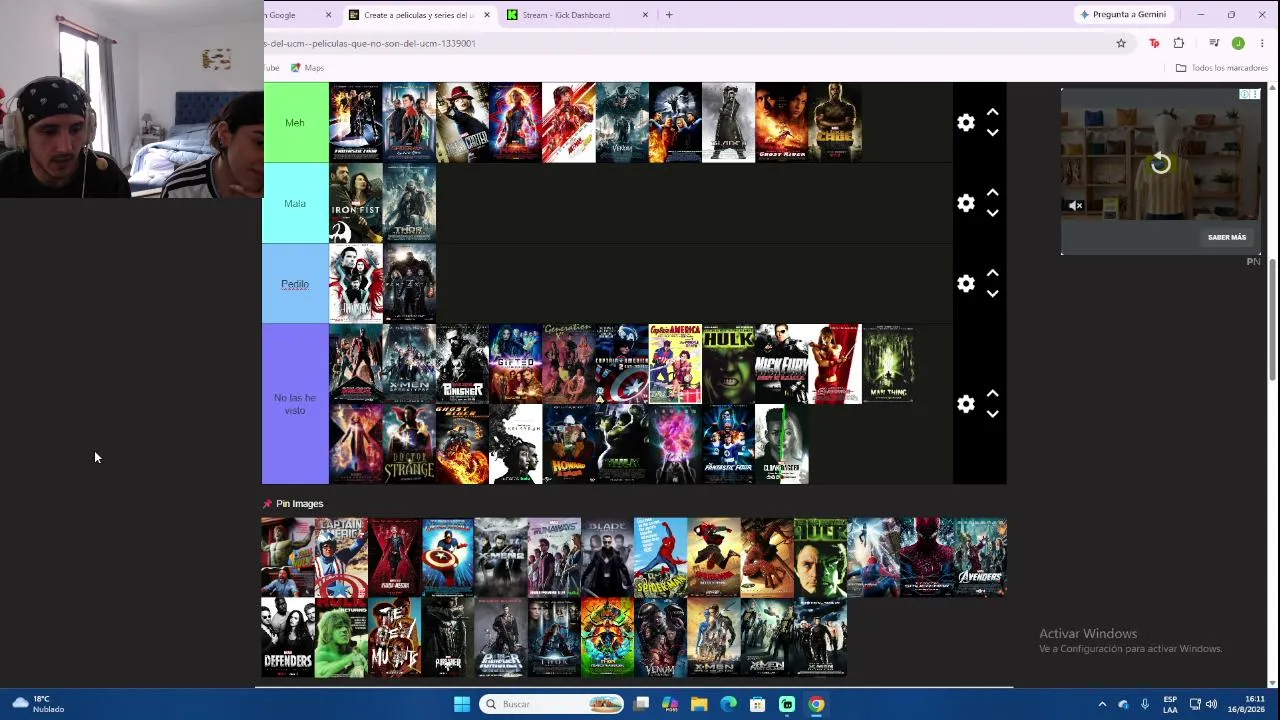Viewport: 1280px width, 720px height.
Task: Bookmark this page with the star icon
Action: [1121, 43]
